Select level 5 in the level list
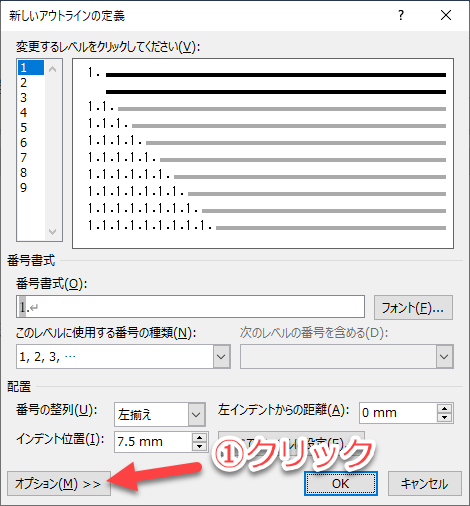This screenshot has width=470, height=506. 31,128
